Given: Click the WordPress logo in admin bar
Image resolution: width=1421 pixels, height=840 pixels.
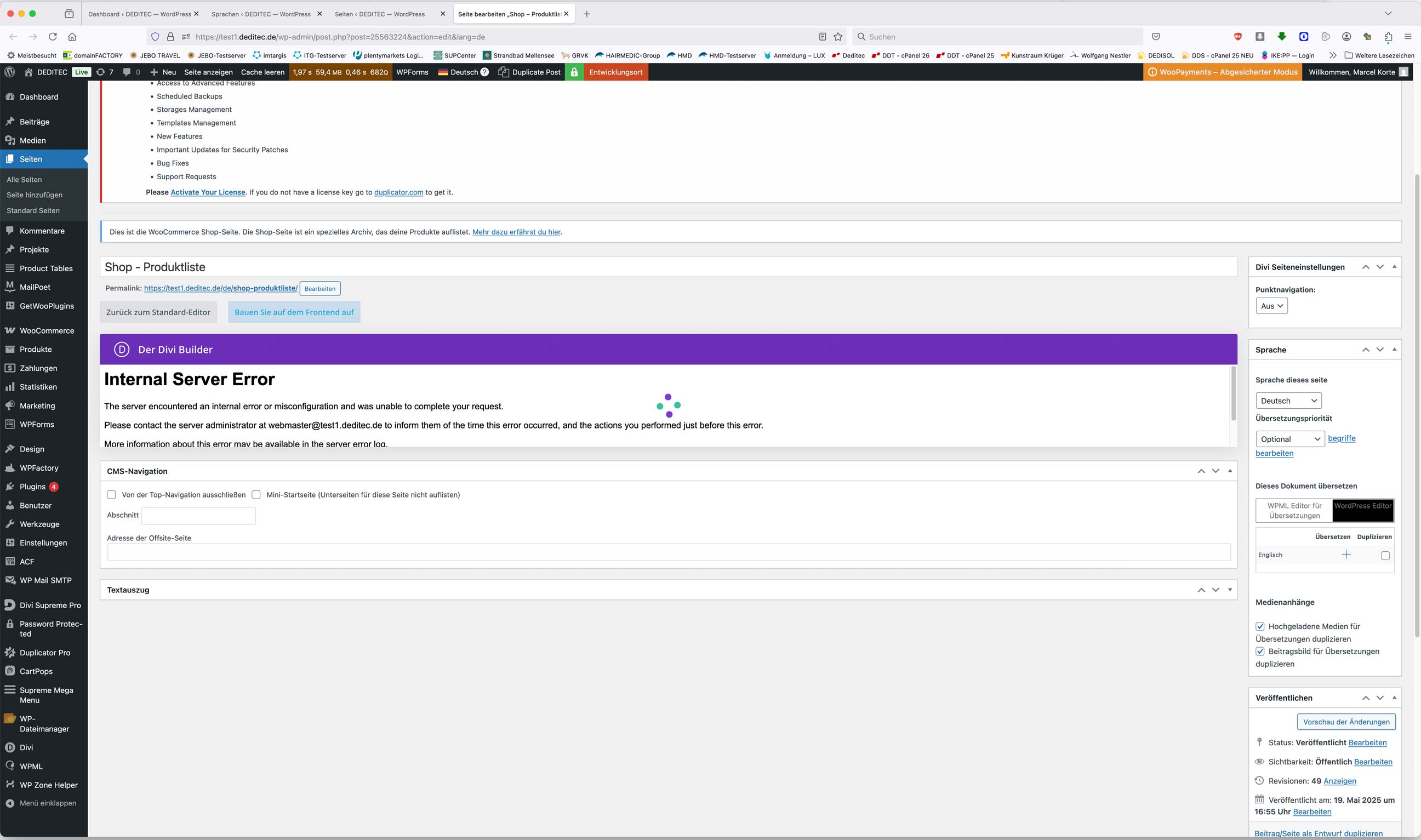Looking at the screenshot, I should [x=9, y=72].
